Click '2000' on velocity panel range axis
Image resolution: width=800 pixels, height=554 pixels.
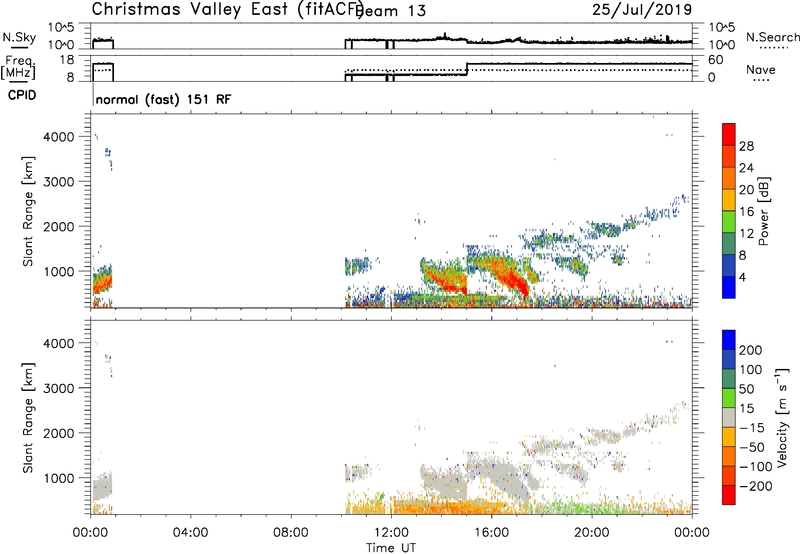point(59,433)
